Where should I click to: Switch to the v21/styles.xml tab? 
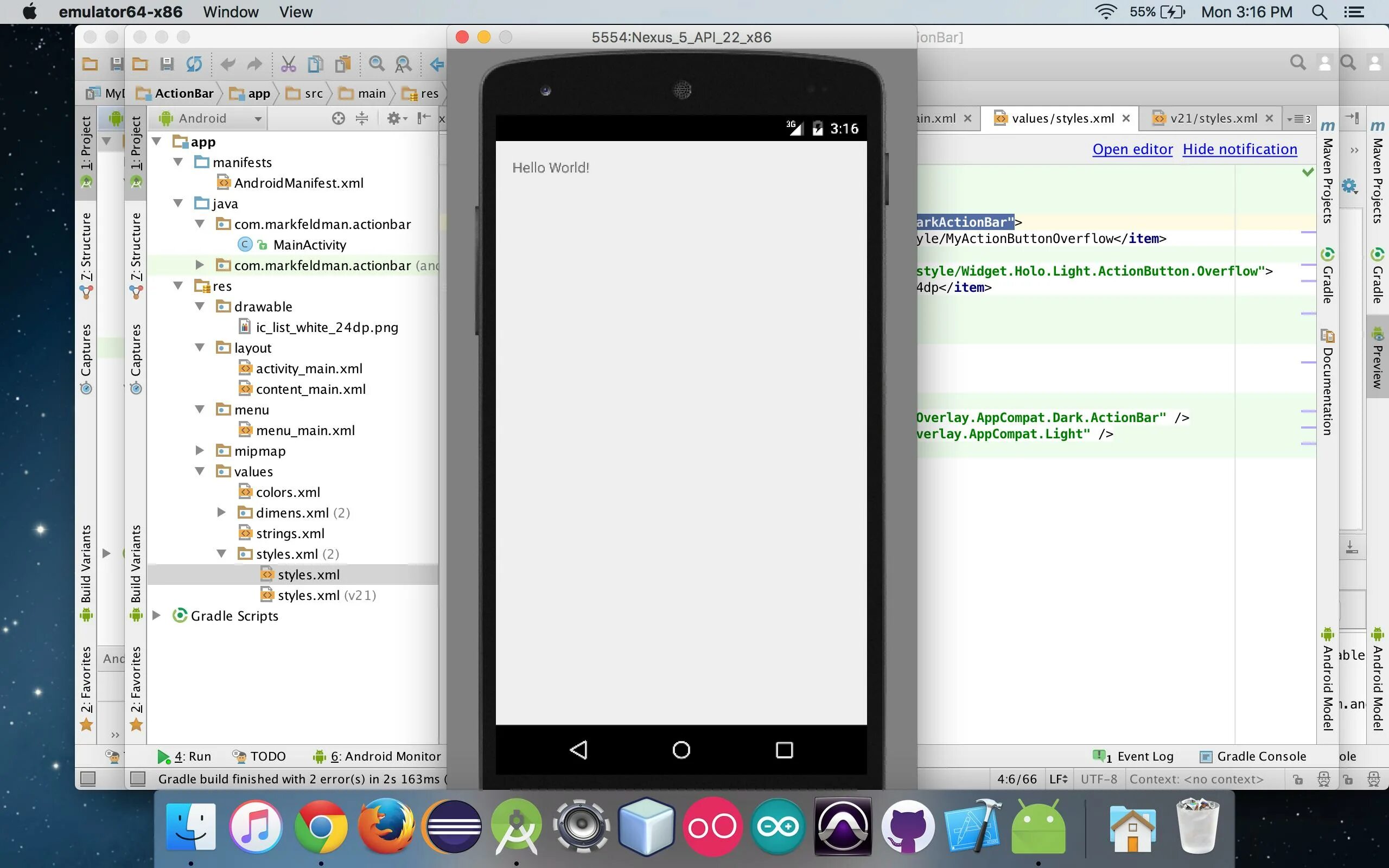(1213, 118)
